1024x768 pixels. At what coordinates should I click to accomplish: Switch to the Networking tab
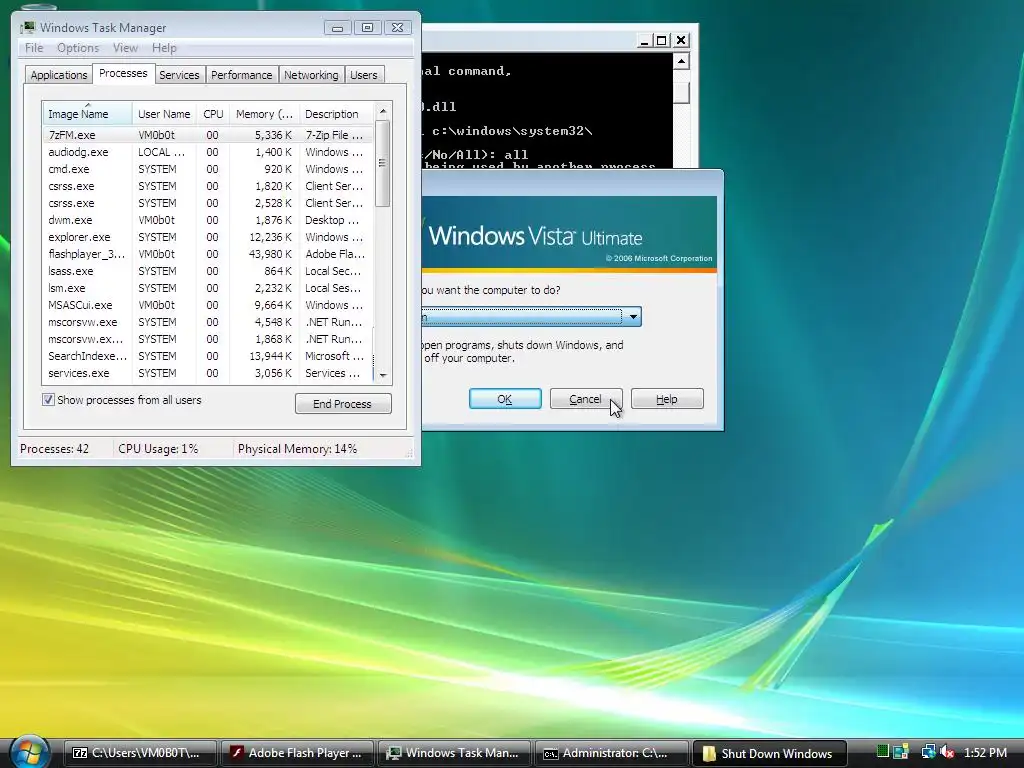pyautogui.click(x=311, y=74)
